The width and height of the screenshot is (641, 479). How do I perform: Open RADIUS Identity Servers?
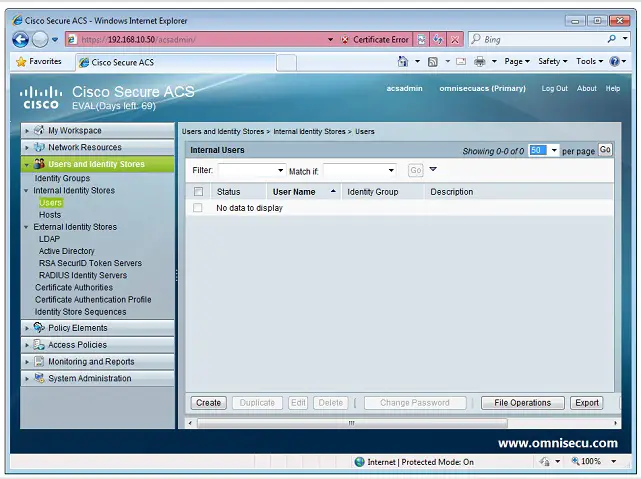point(83,275)
